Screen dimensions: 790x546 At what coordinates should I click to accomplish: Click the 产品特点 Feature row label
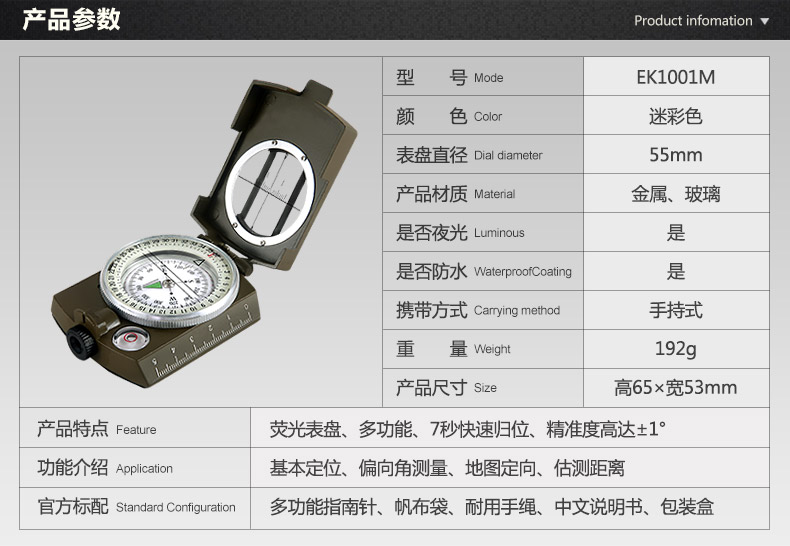pos(97,429)
